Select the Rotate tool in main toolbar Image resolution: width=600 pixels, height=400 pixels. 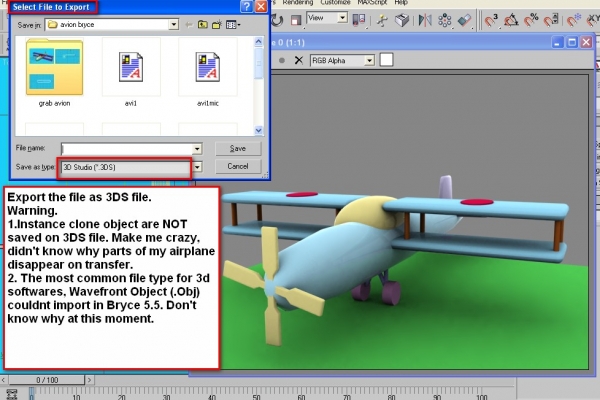pos(277,20)
